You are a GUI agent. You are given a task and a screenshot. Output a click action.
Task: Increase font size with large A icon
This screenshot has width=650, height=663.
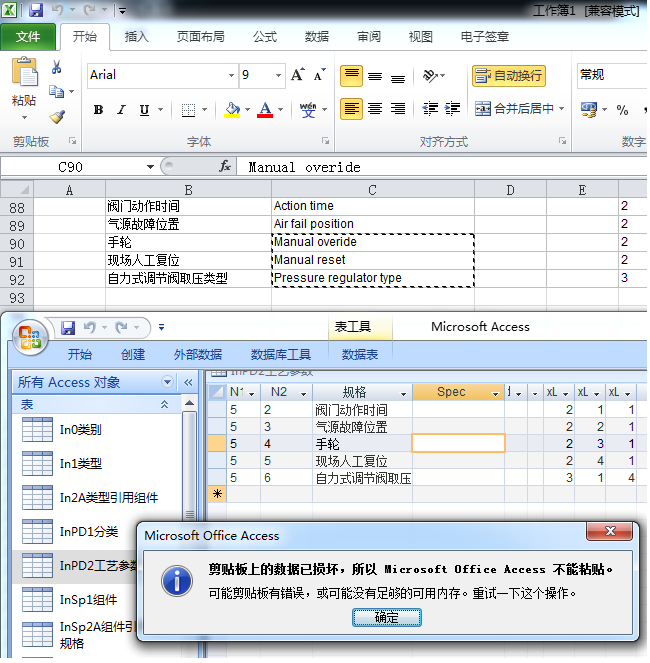tap(298, 75)
